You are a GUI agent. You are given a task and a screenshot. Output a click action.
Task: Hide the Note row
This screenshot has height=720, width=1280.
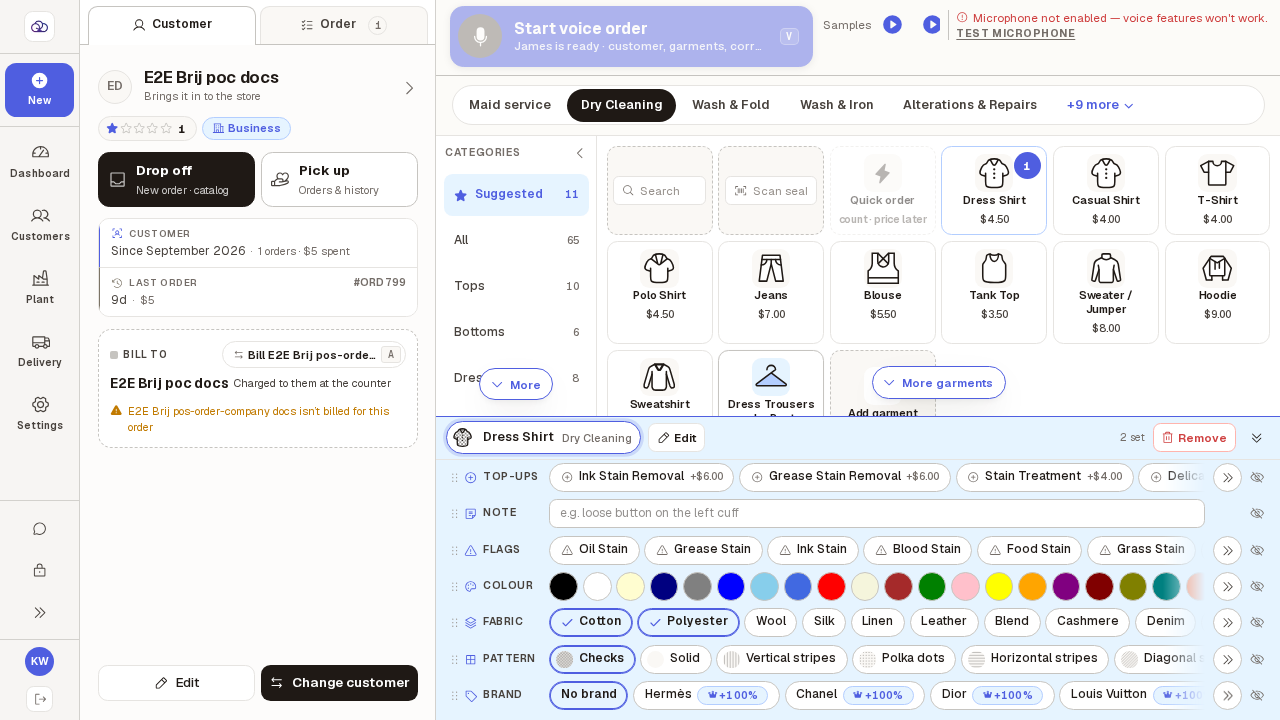click(x=1258, y=514)
